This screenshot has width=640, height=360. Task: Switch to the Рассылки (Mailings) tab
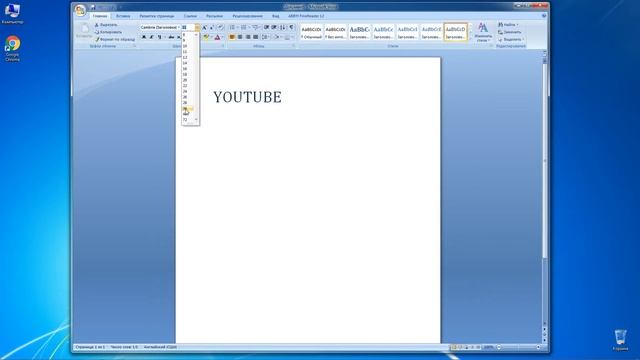pos(214,16)
